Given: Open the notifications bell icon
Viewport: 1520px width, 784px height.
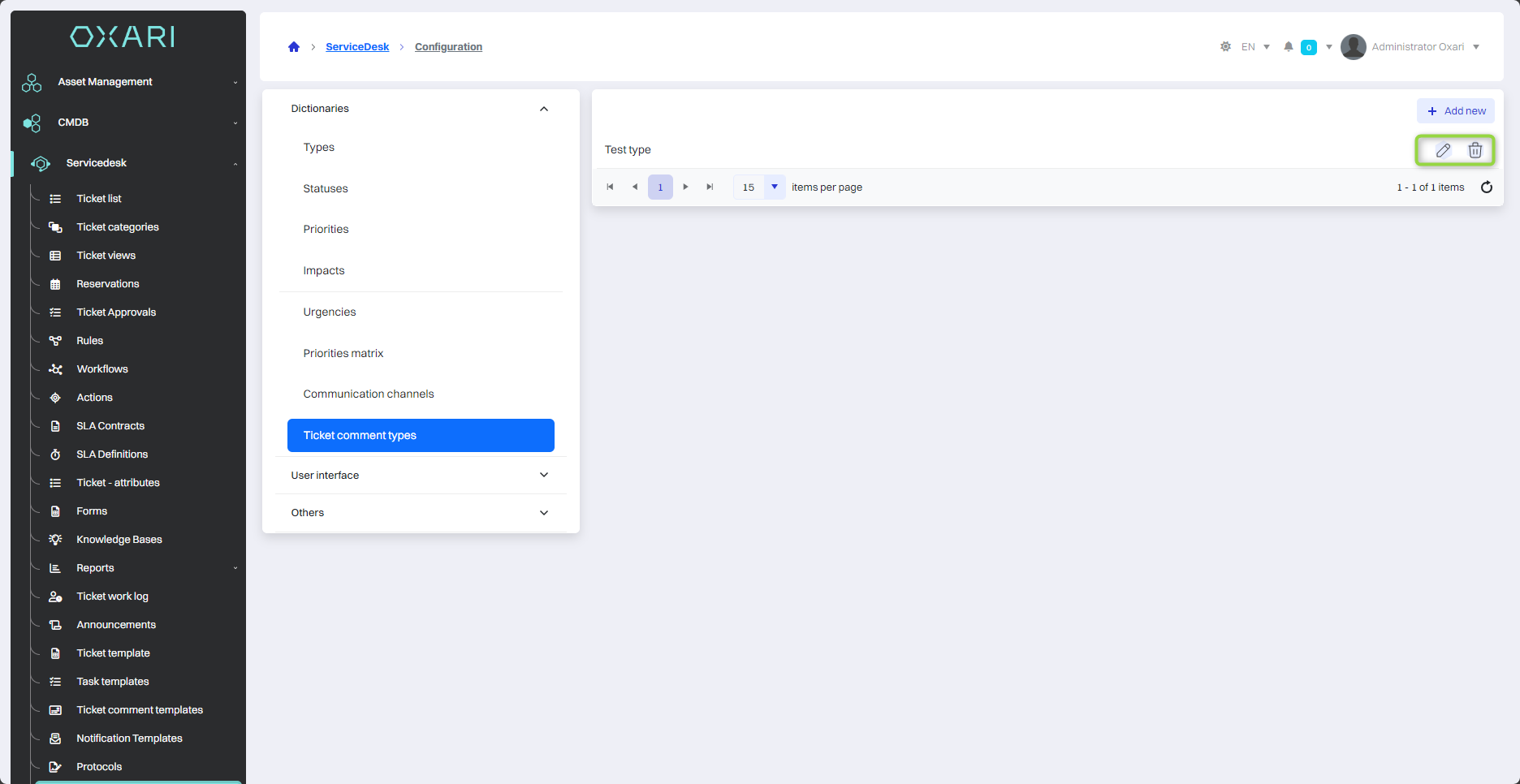Looking at the screenshot, I should 1289,47.
